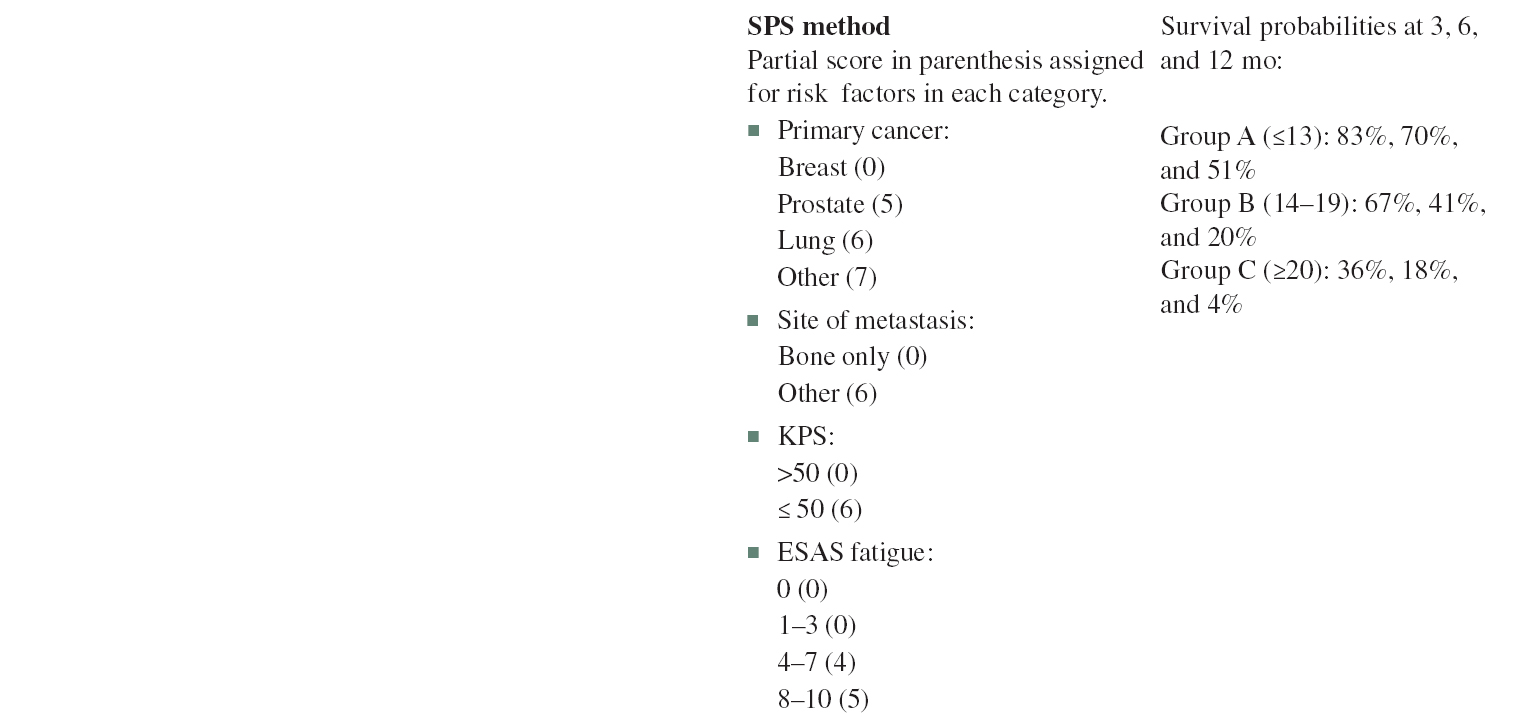Select the Prostate (5) entry
The width and height of the screenshot is (1536, 718).
click(840, 205)
